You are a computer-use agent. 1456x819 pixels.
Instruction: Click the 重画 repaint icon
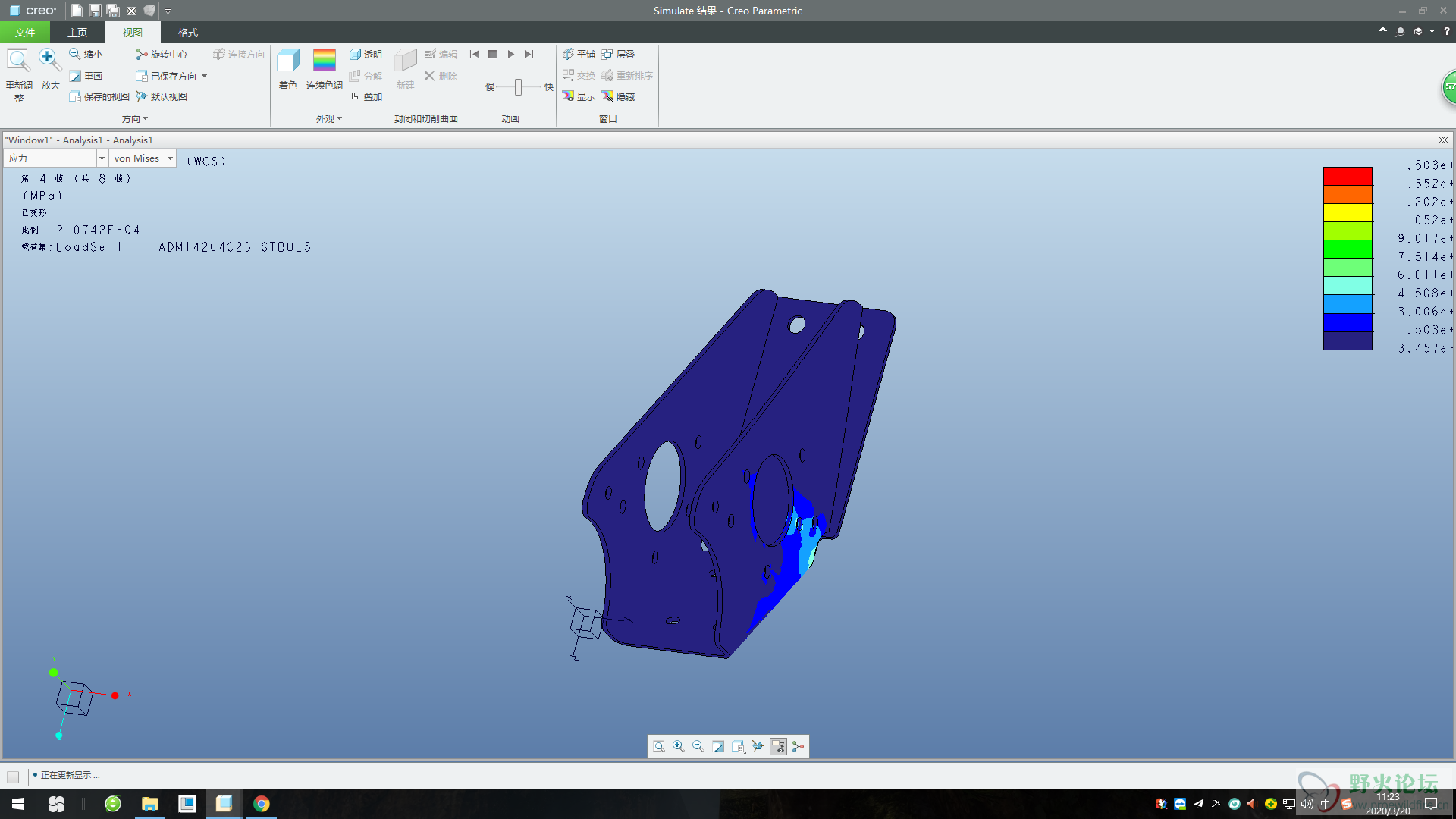pyautogui.click(x=75, y=76)
